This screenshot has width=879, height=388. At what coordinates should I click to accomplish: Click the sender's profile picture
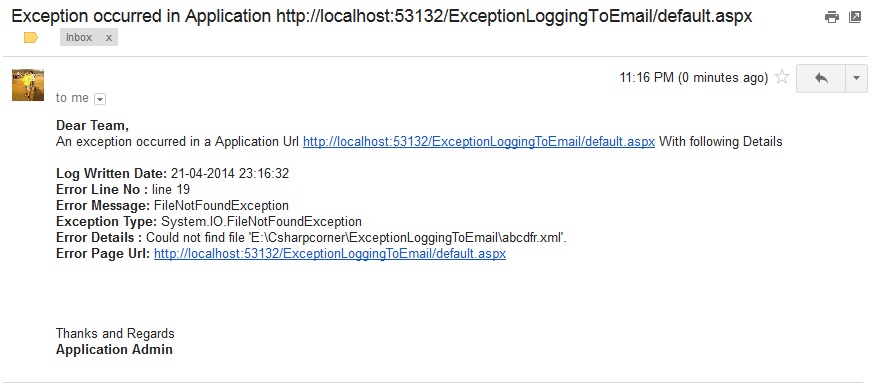point(28,85)
